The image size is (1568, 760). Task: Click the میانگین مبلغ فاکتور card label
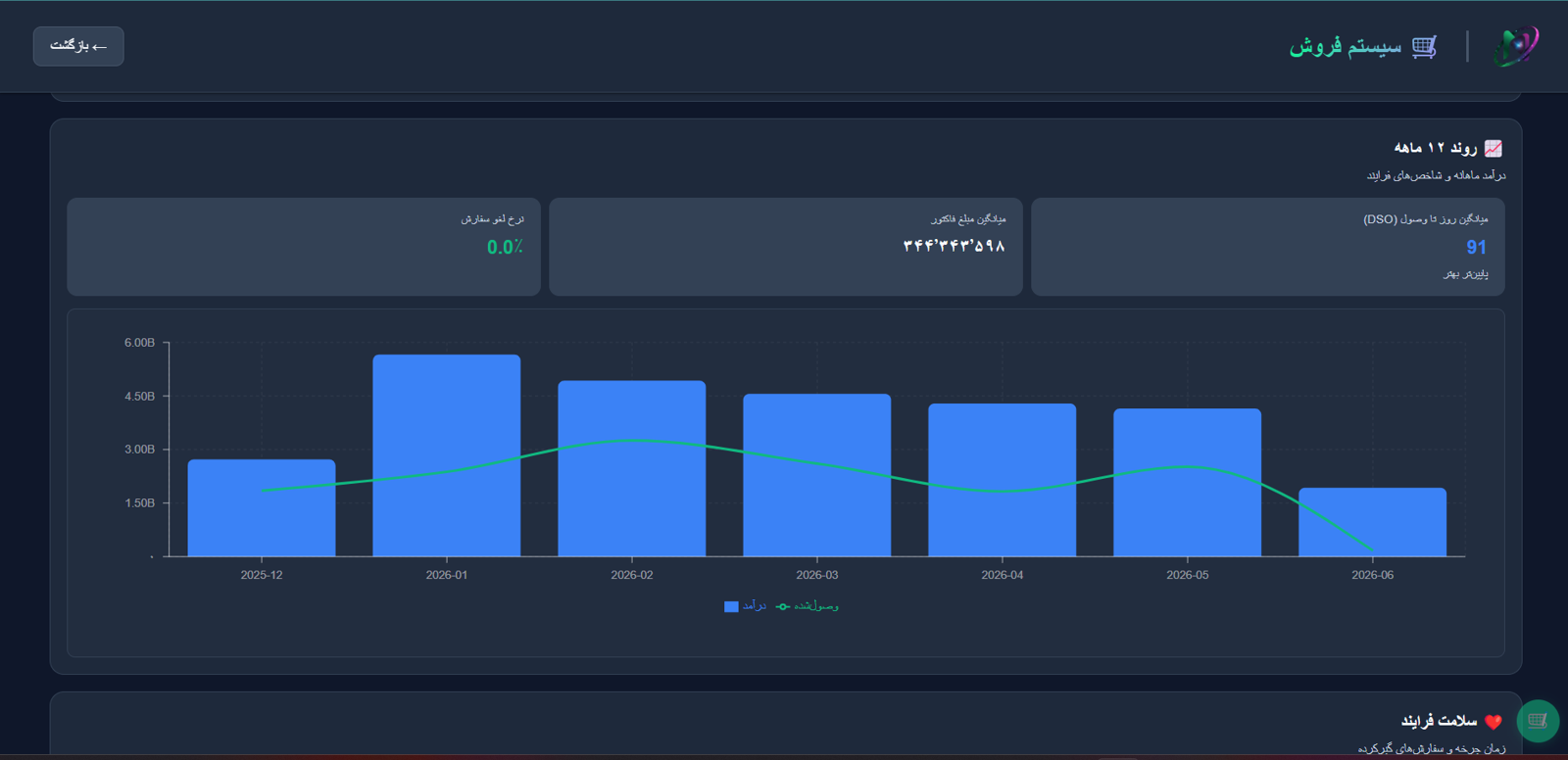coord(968,218)
